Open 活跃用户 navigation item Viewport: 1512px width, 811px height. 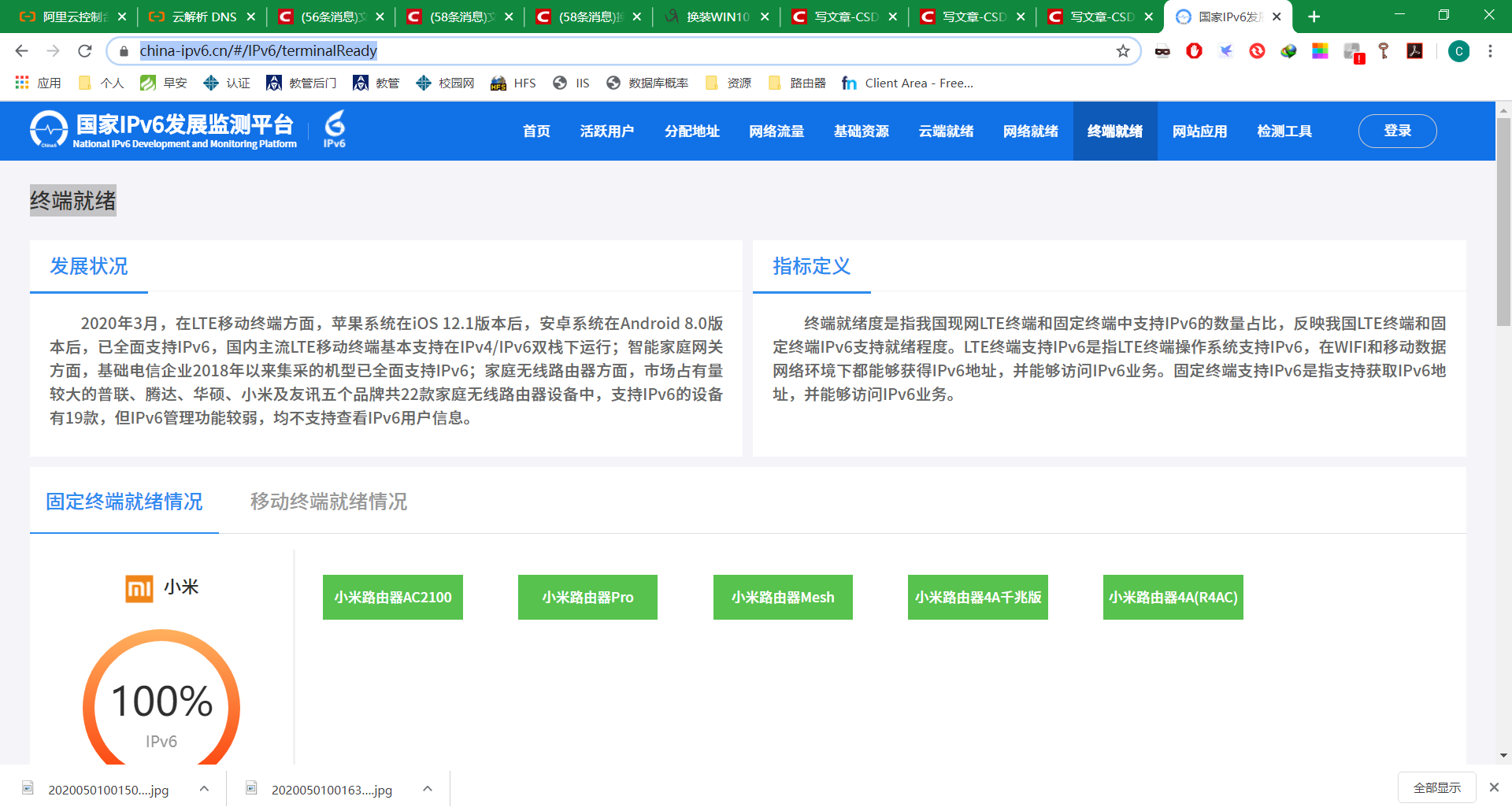click(607, 131)
